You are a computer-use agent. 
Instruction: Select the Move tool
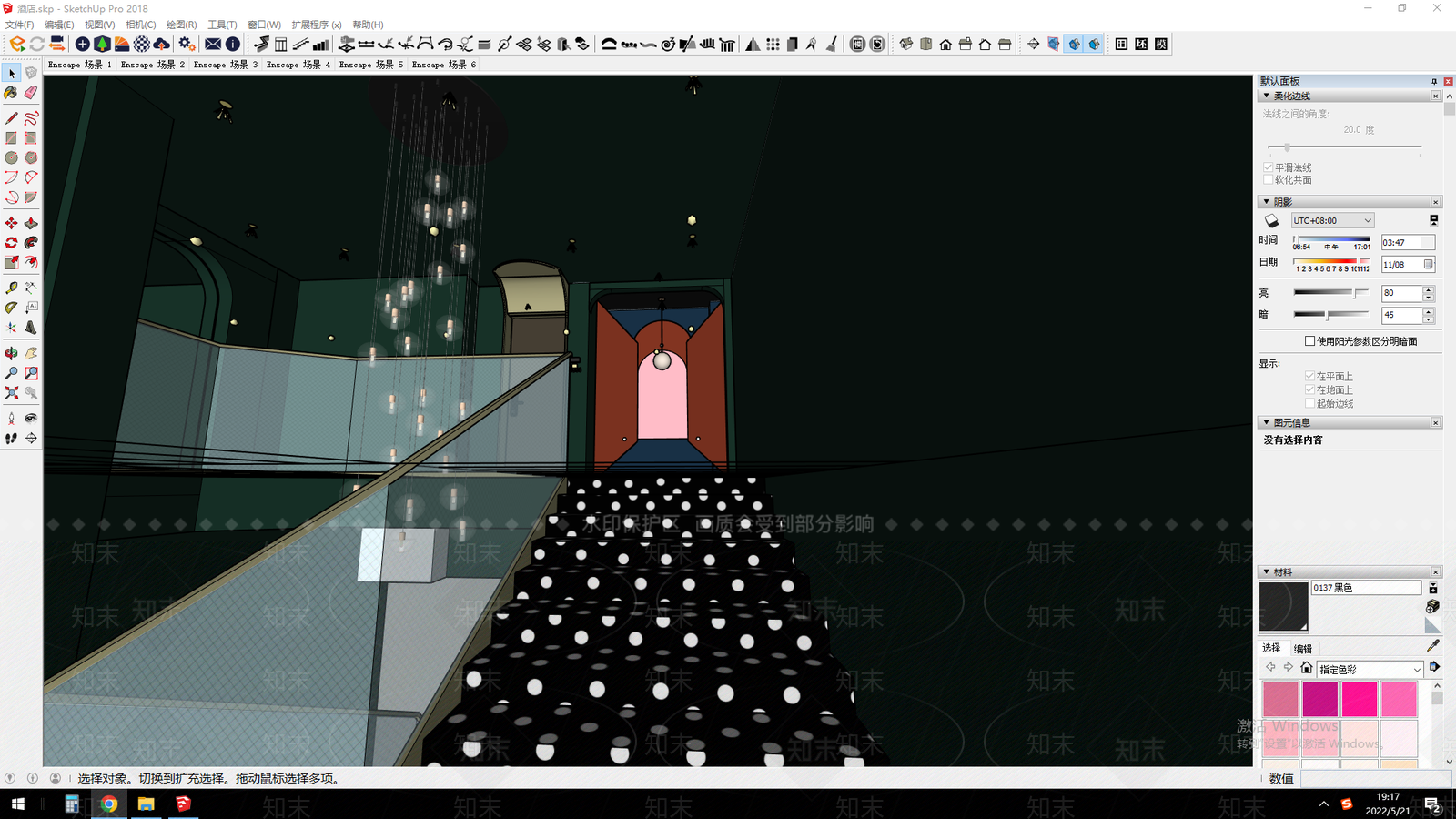pos(11,223)
